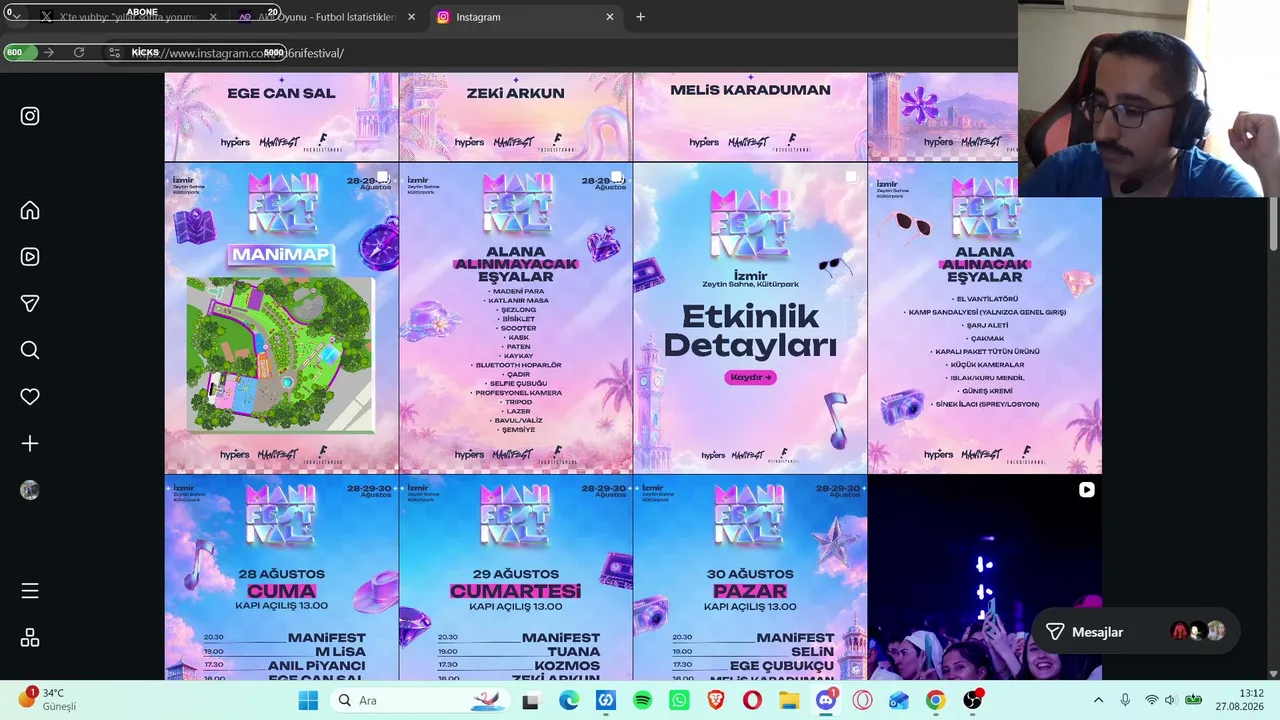
Task: Create a new post with the plus icon
Action: [30, 444]
